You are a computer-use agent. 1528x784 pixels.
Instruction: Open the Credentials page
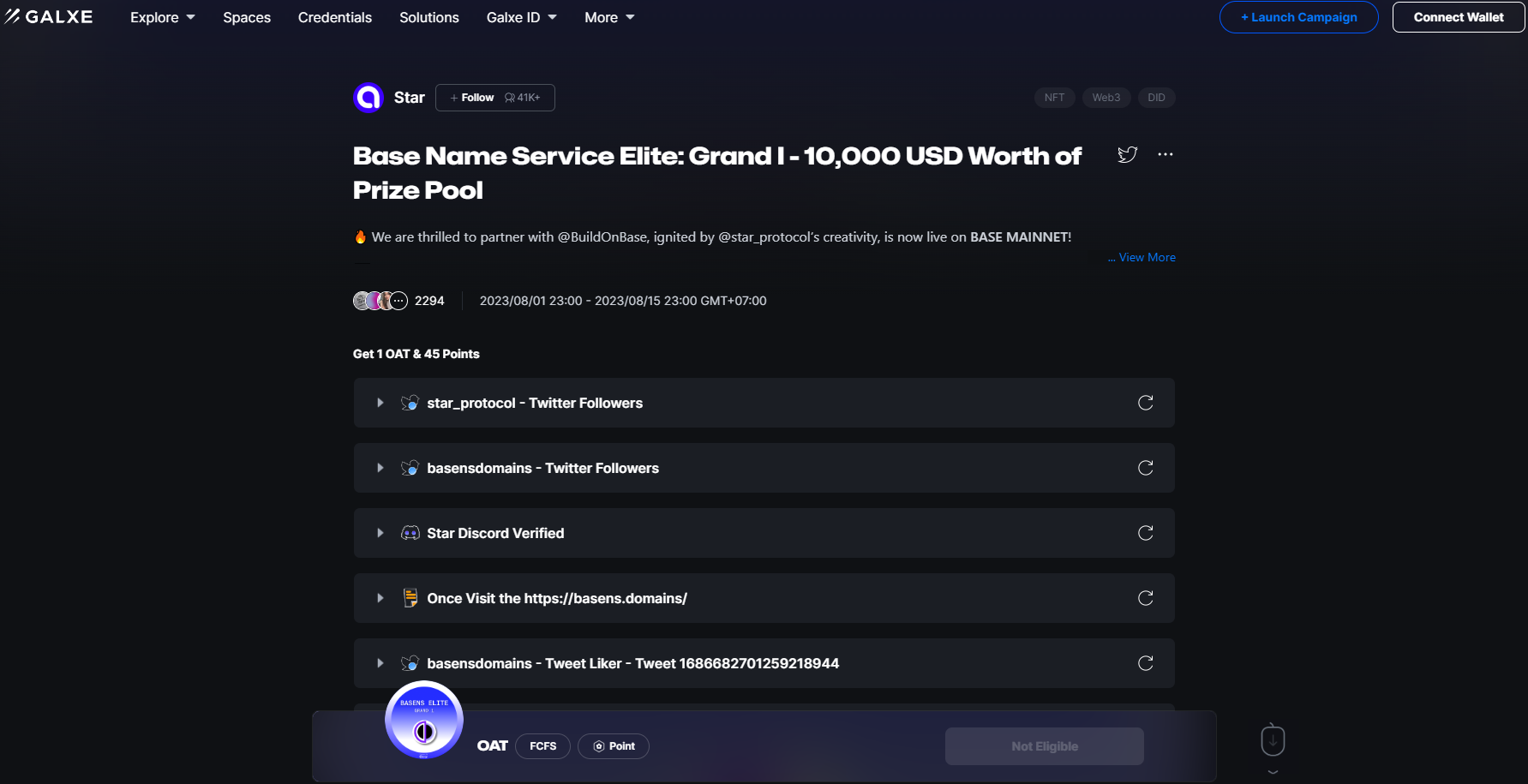click(335, 17)
